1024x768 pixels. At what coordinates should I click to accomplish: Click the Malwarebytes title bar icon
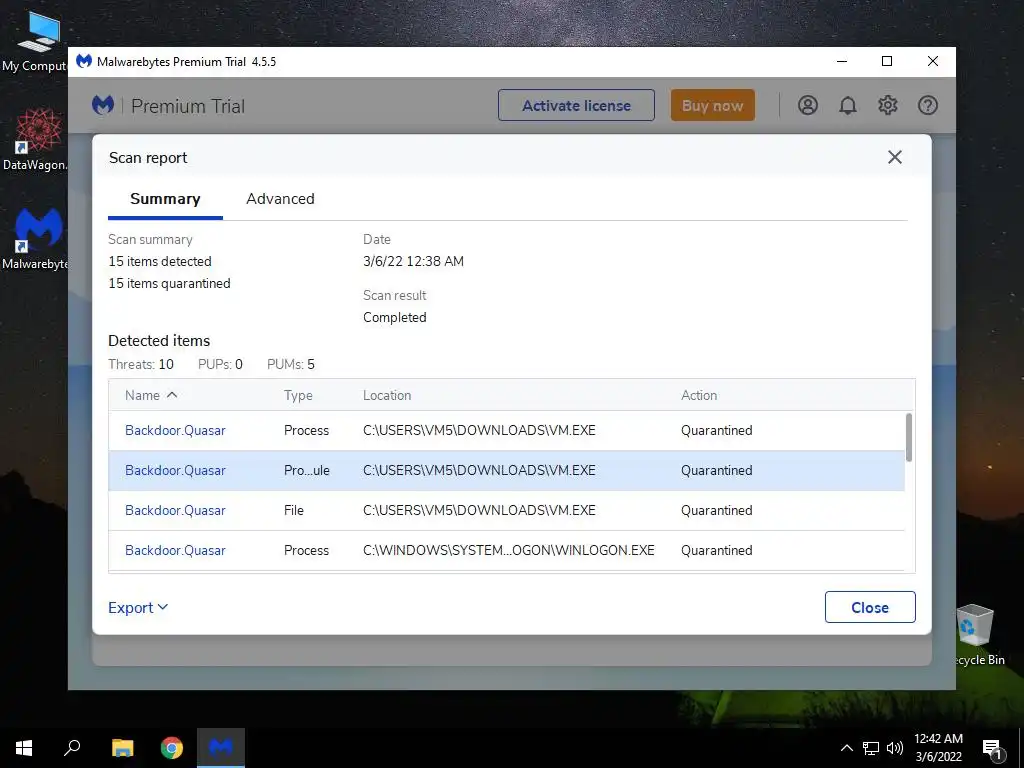84,61
